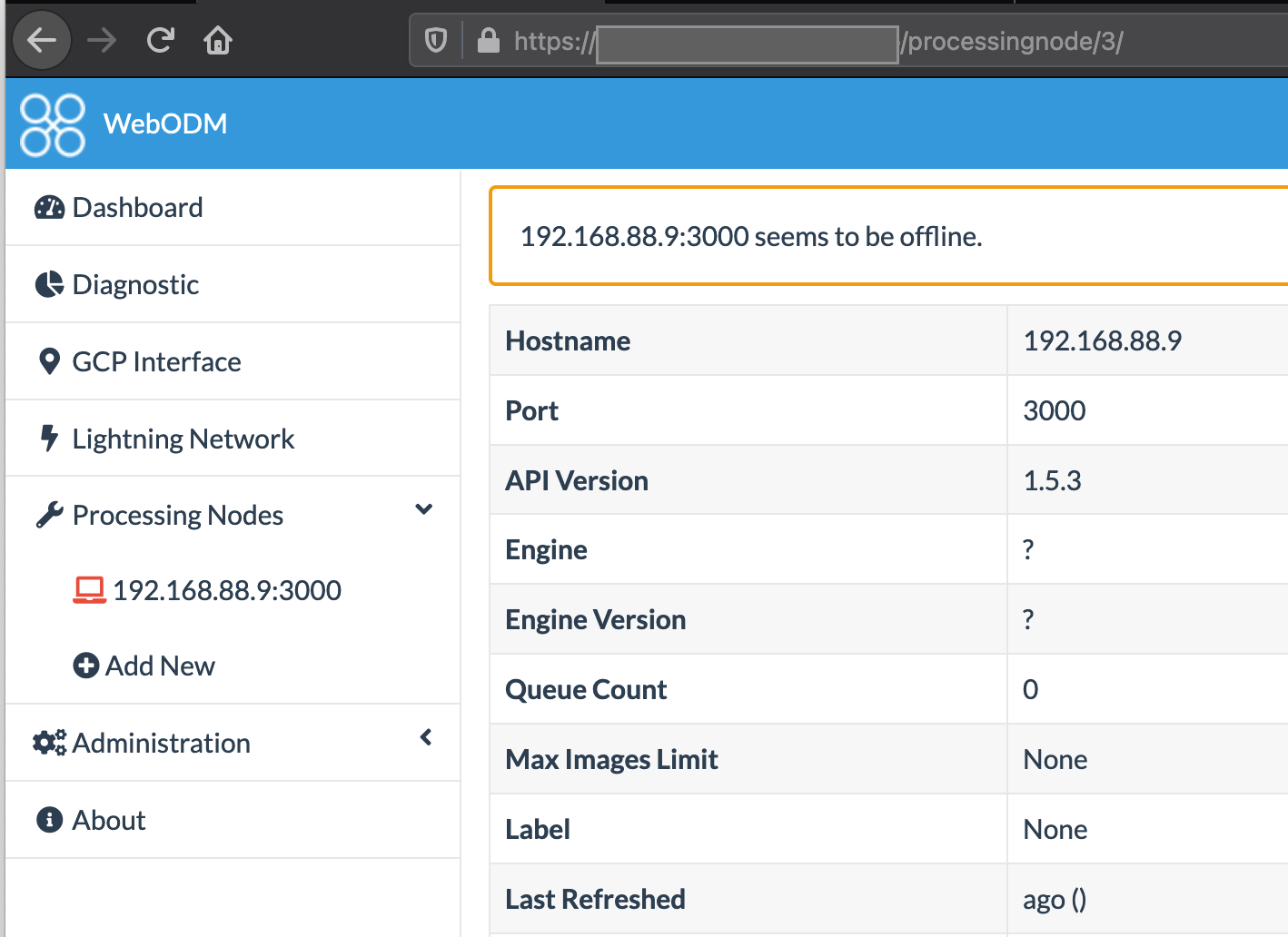This screenshot has width=1288, height=937.
Task: Click the WebODM logo in the header
Action: click(52, 123)
